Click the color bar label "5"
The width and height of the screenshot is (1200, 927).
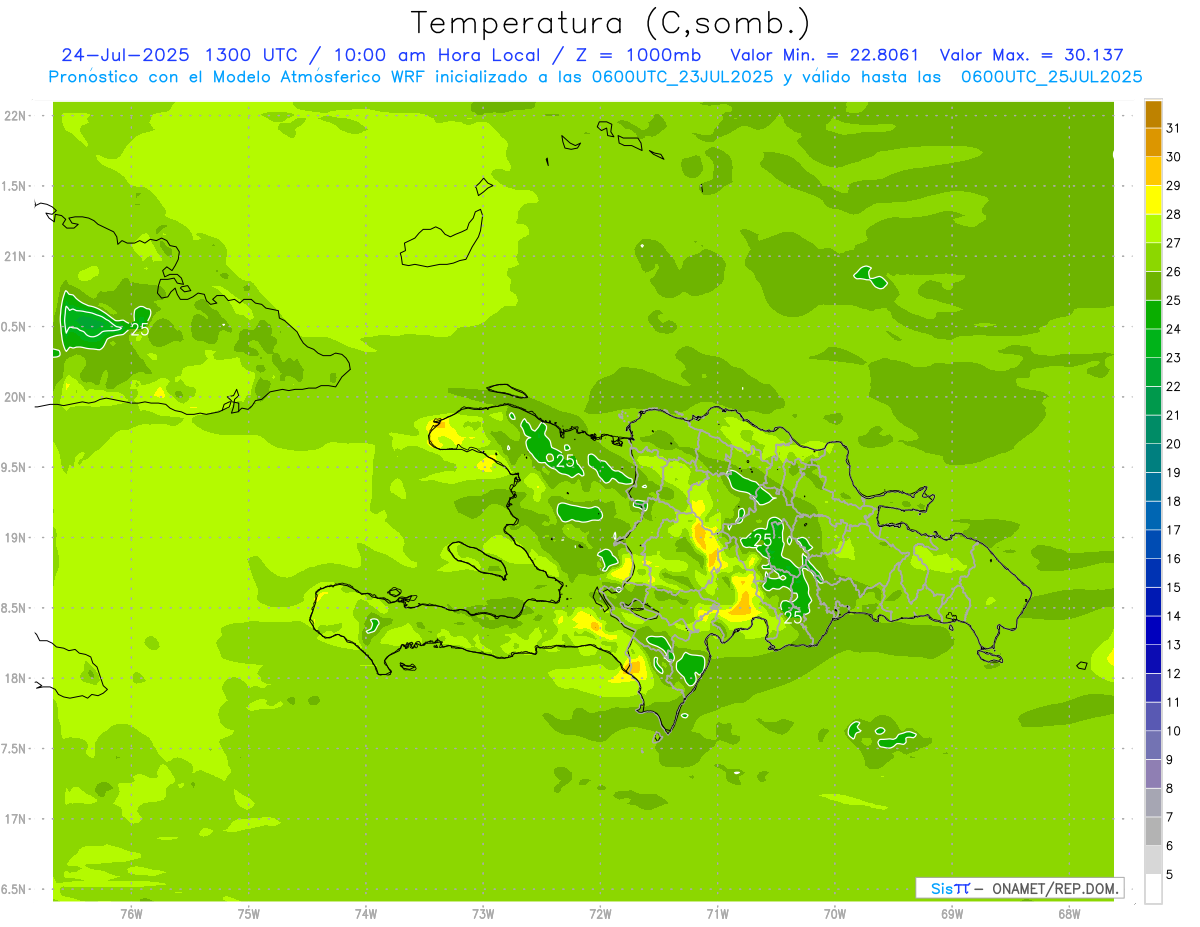tap(1171, 875)
